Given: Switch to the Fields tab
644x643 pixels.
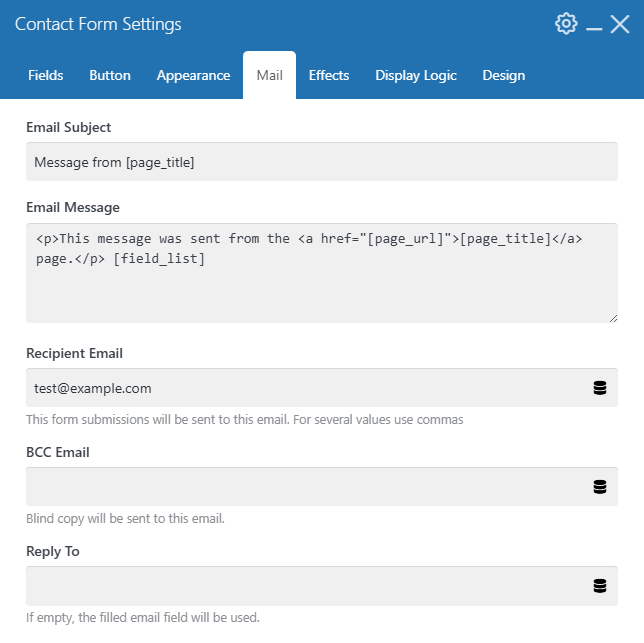Looking at the screenshot, I should [x=46, y=75].
